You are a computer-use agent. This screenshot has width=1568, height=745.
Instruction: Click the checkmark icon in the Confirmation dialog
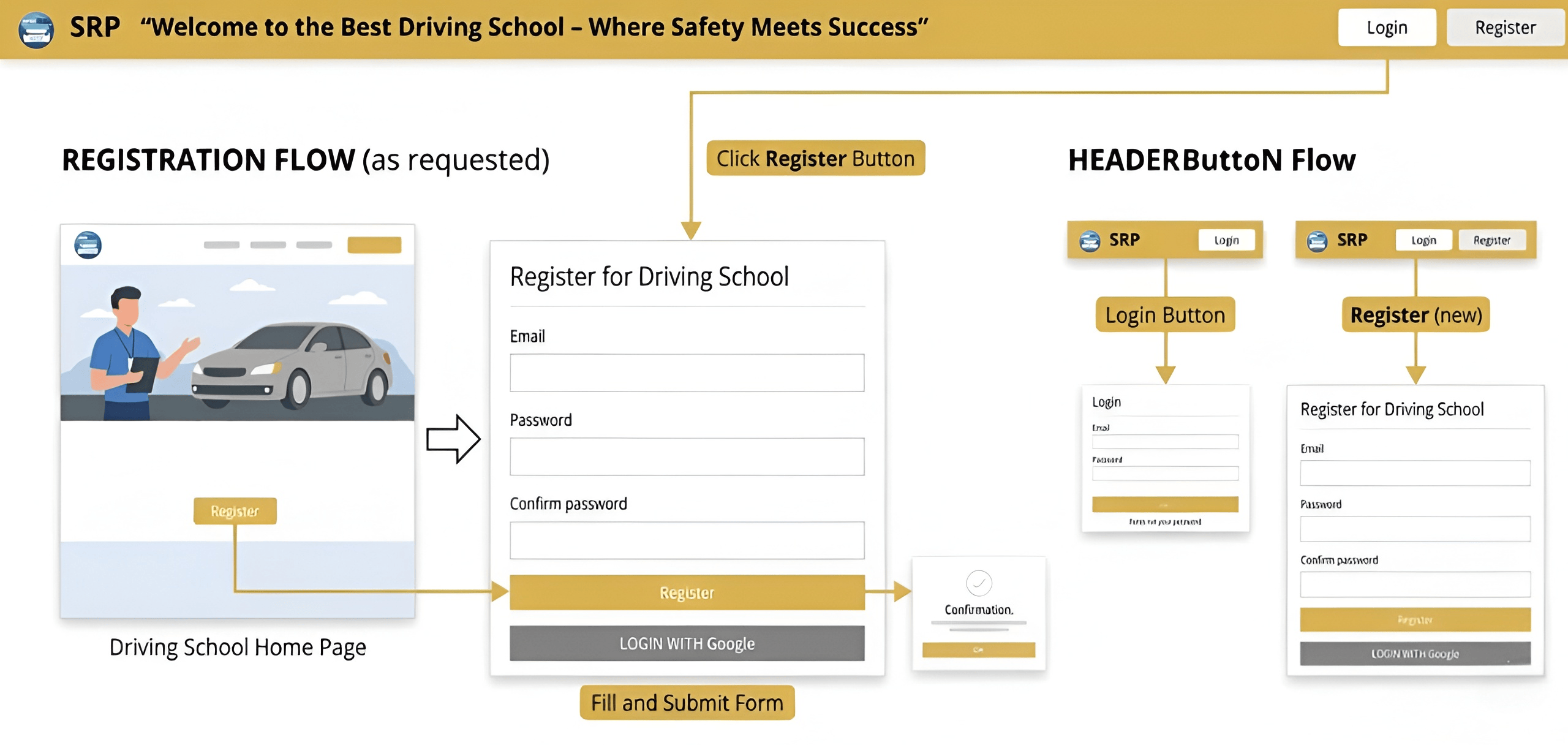[978, 584]
